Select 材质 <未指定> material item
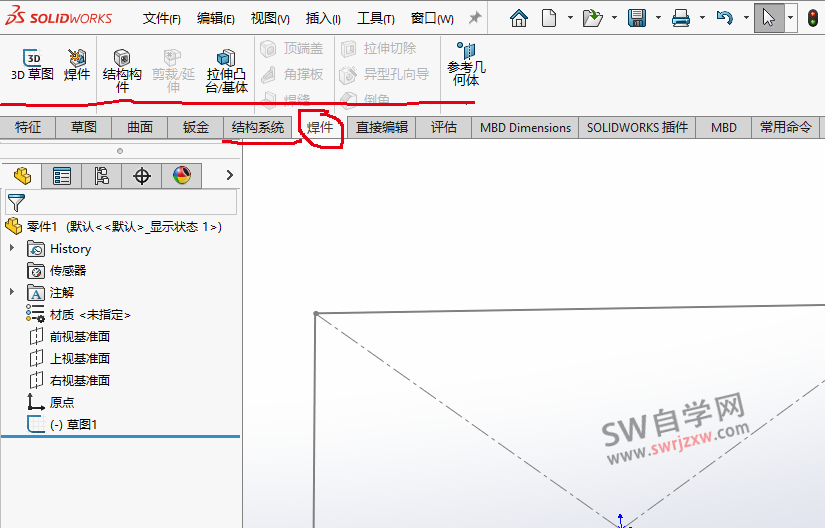This screenshot has height=528, width=825. point(78,314)
